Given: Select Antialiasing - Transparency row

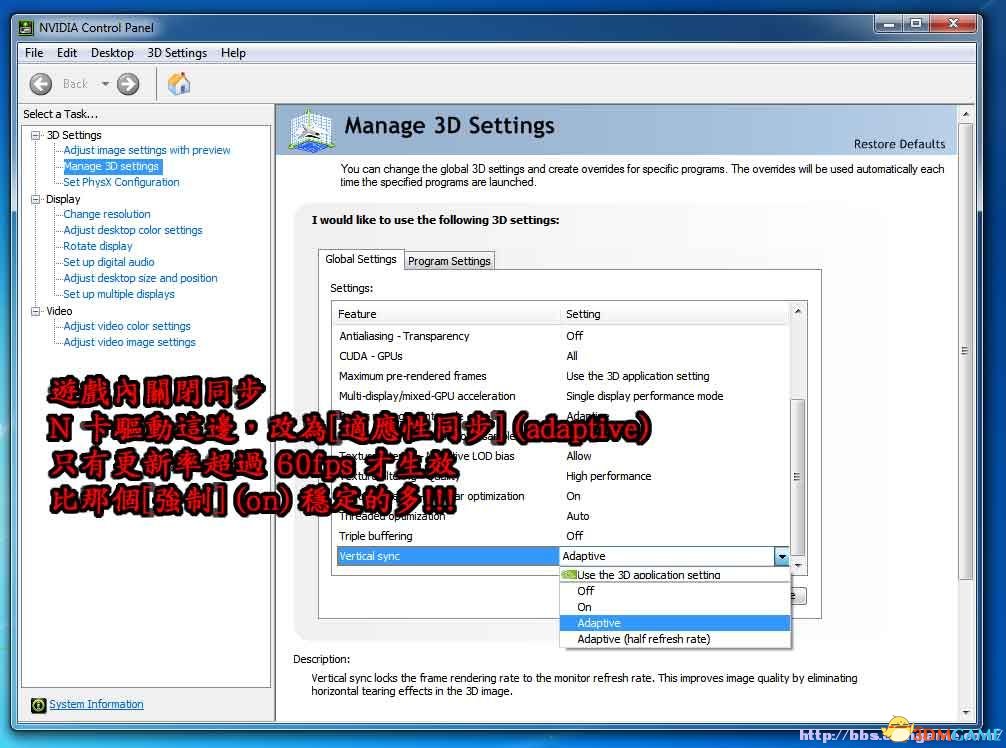Looking at the screenshot, I should pyautogui.click(x=563, y=336).
